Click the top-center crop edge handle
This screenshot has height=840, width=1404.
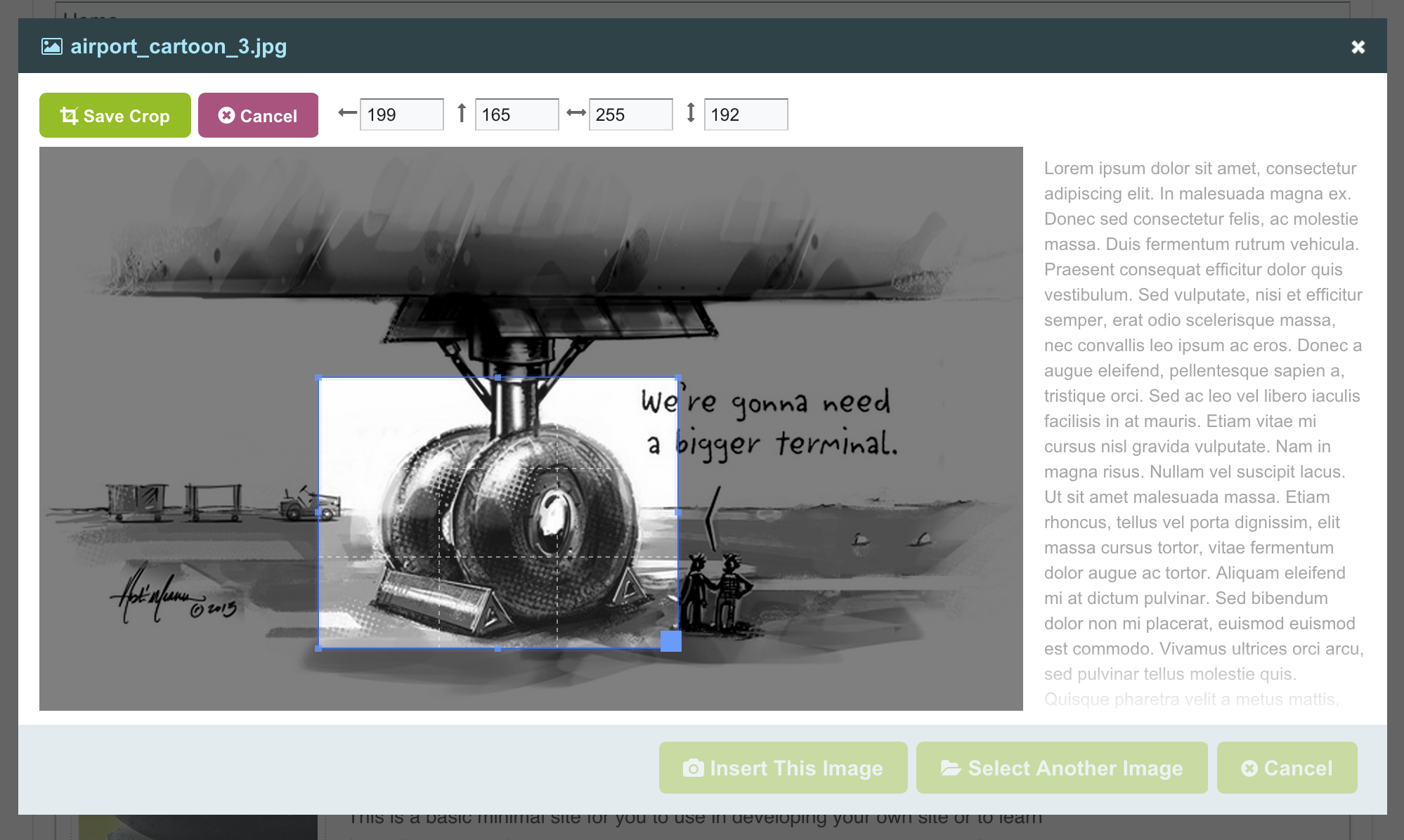[x=498, y=378]
